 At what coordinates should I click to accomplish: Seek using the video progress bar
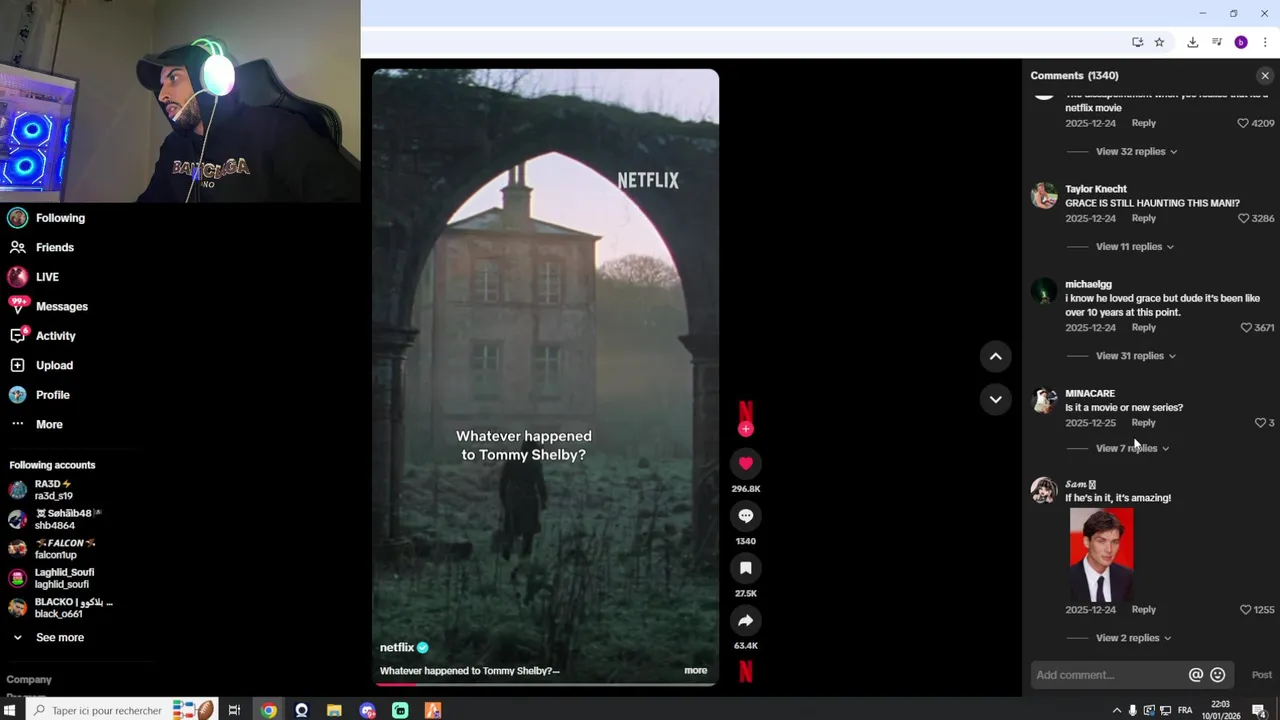point(545,684)
